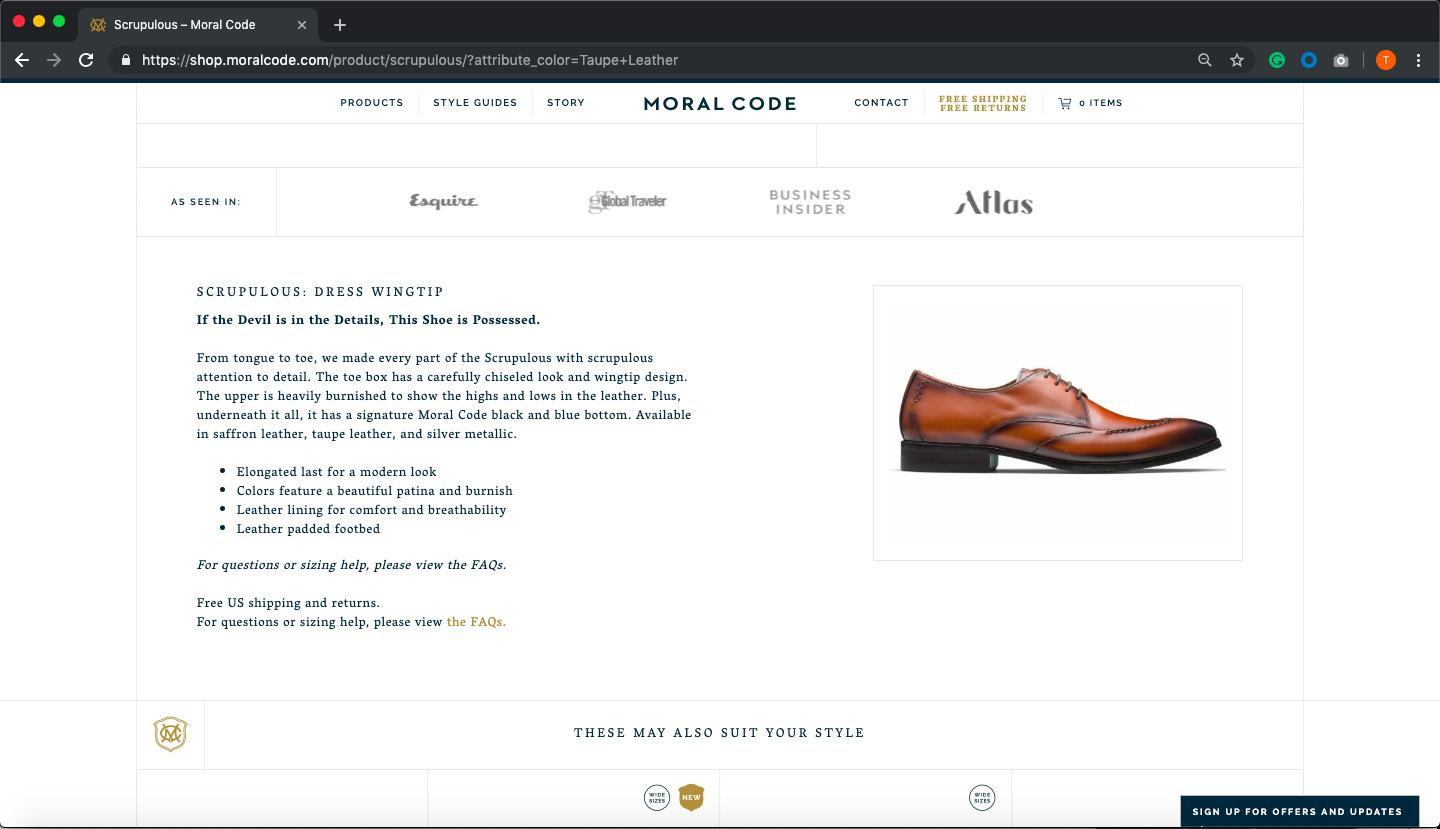Click the gold Moral Code shield emblem

170,734
